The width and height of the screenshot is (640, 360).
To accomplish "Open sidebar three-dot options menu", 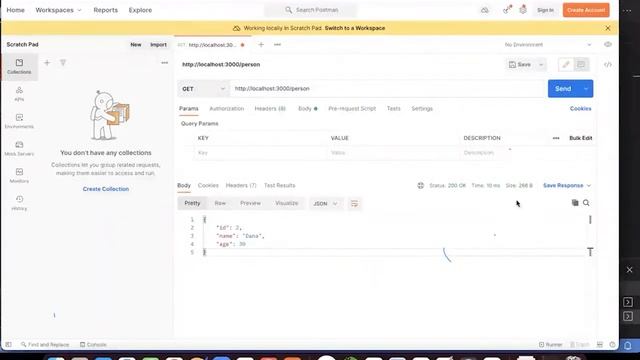I will 164,62.
